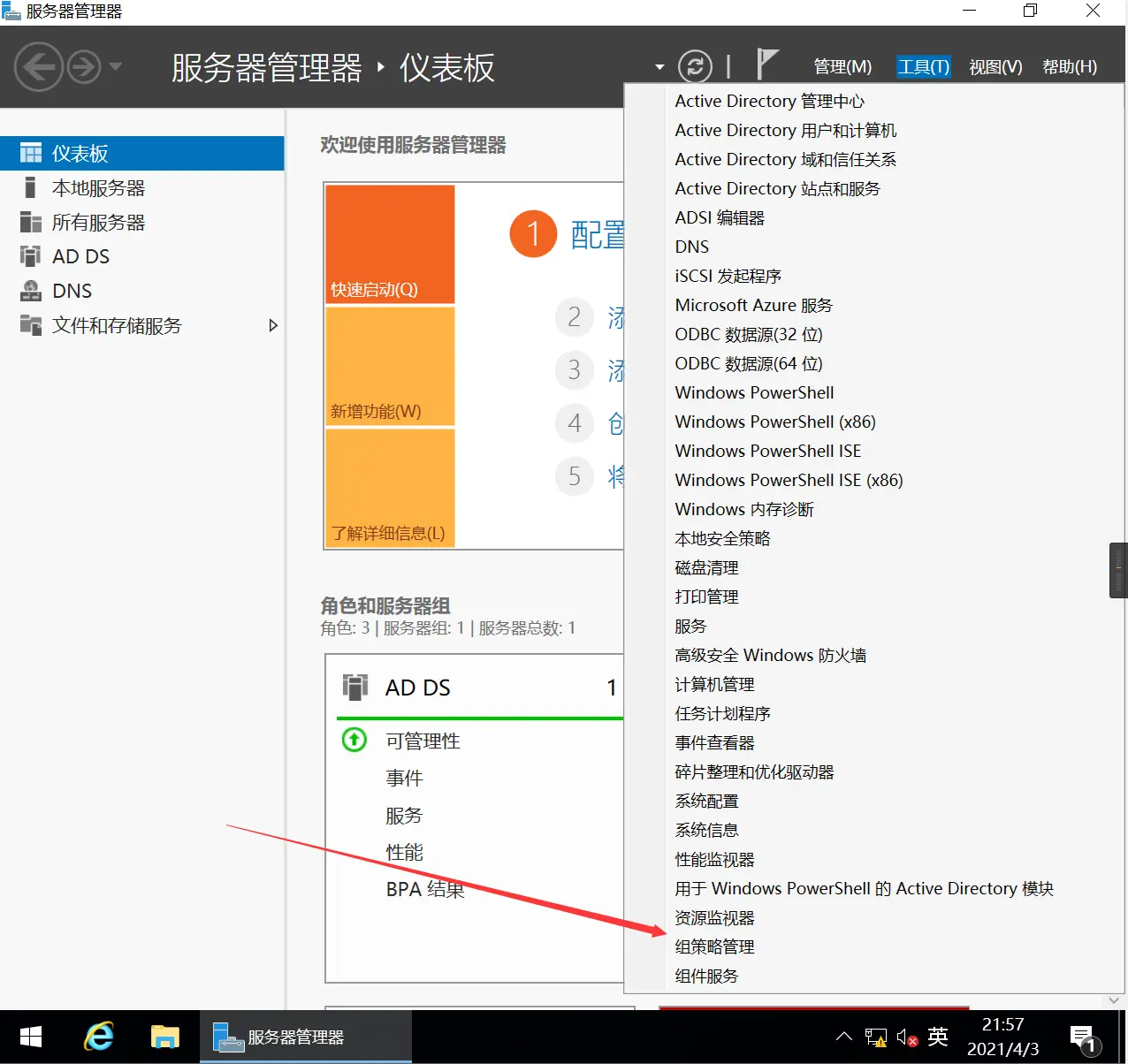The height and width of the screenshot is (1064, 1128).
Task: Click the 所有服务器 icon in sidebar
Action: tap(31, 222)
